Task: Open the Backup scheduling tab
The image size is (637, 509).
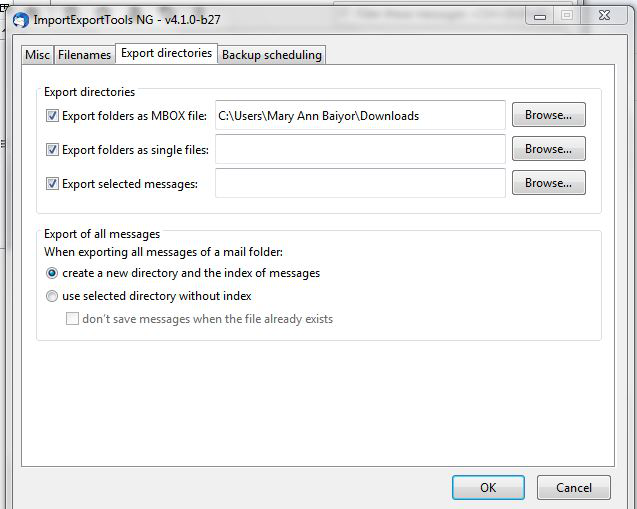Action: click(272, 54)
